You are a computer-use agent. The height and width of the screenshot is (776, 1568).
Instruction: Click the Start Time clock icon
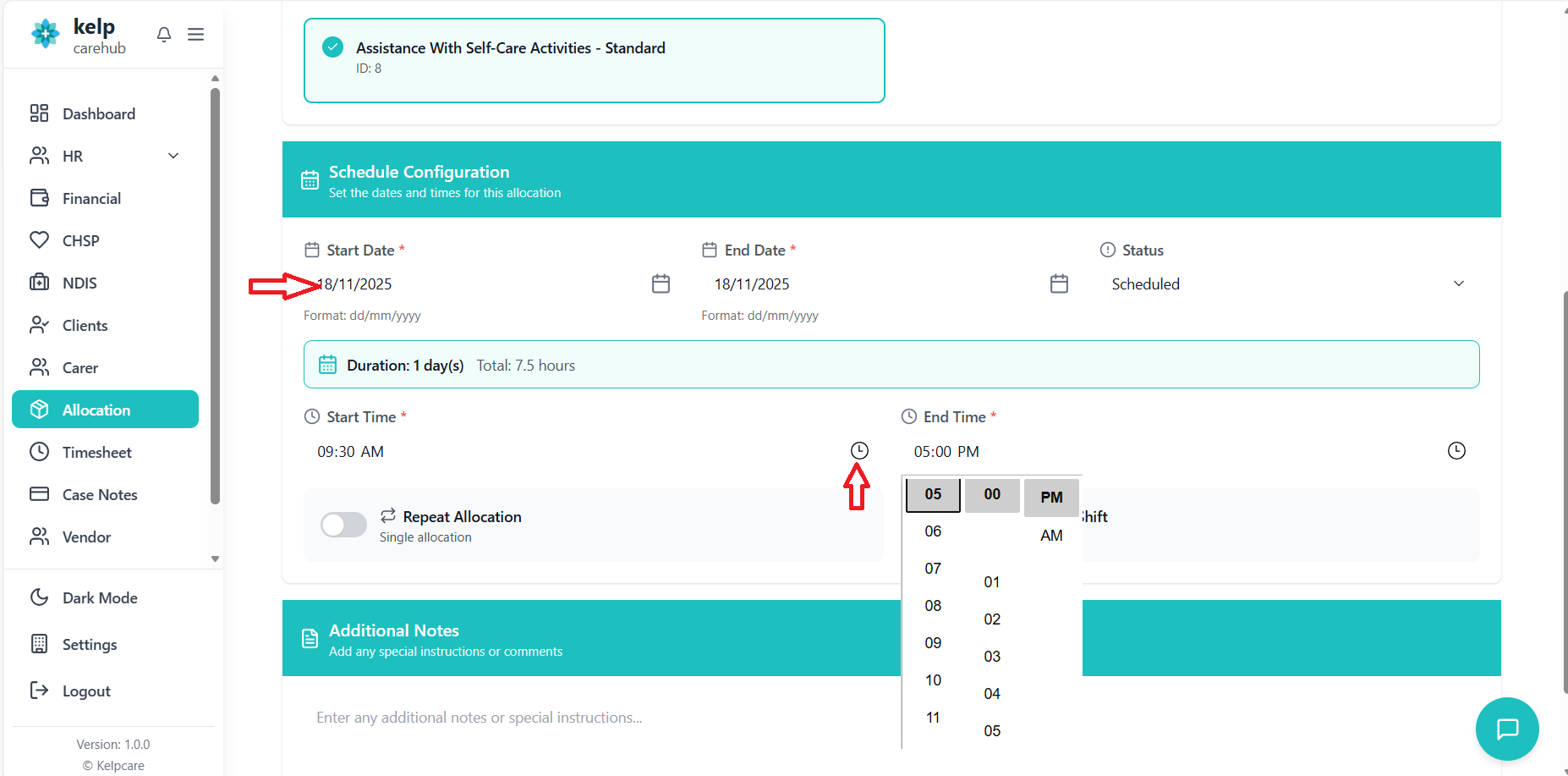point(859,451)
